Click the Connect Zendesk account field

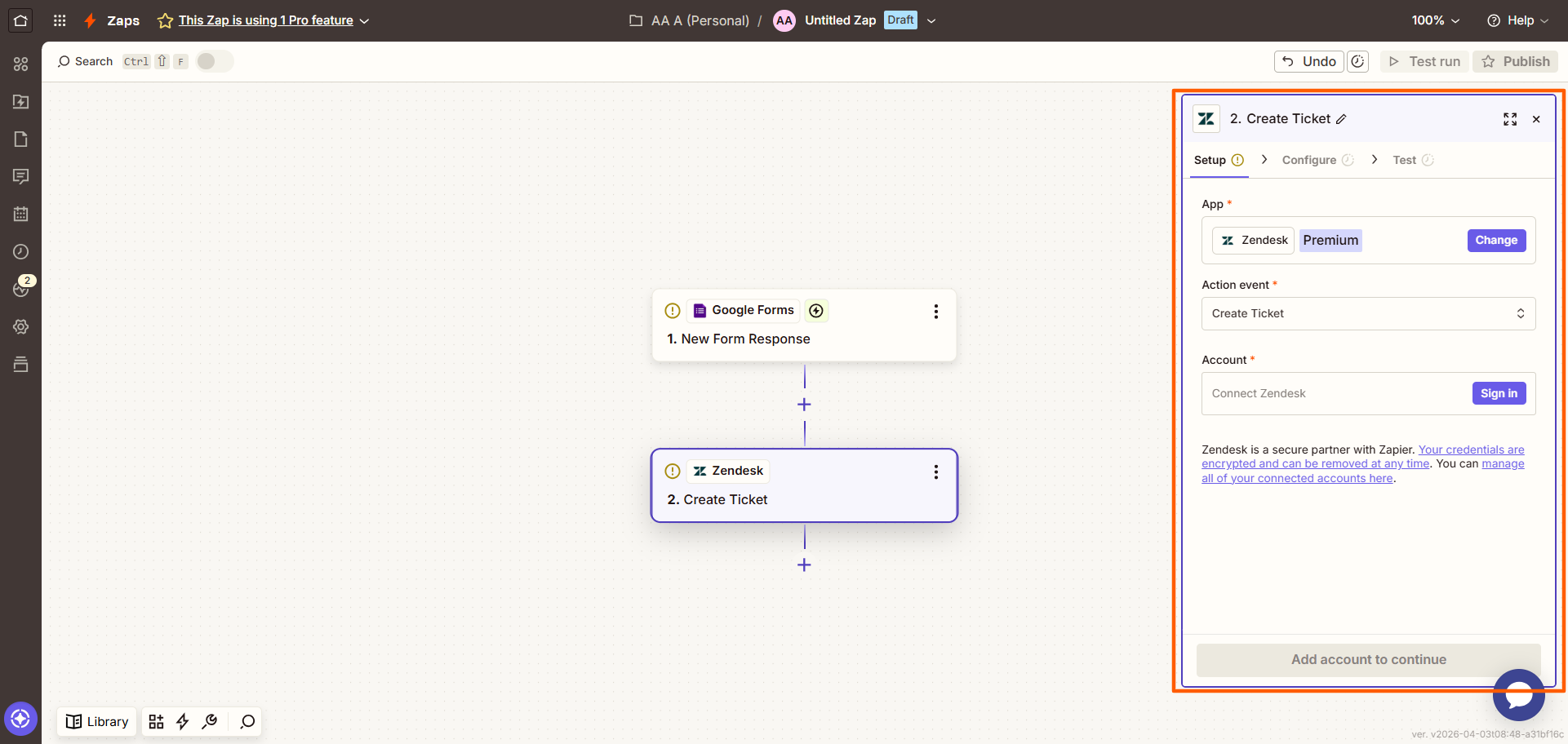coord(1369,393)
